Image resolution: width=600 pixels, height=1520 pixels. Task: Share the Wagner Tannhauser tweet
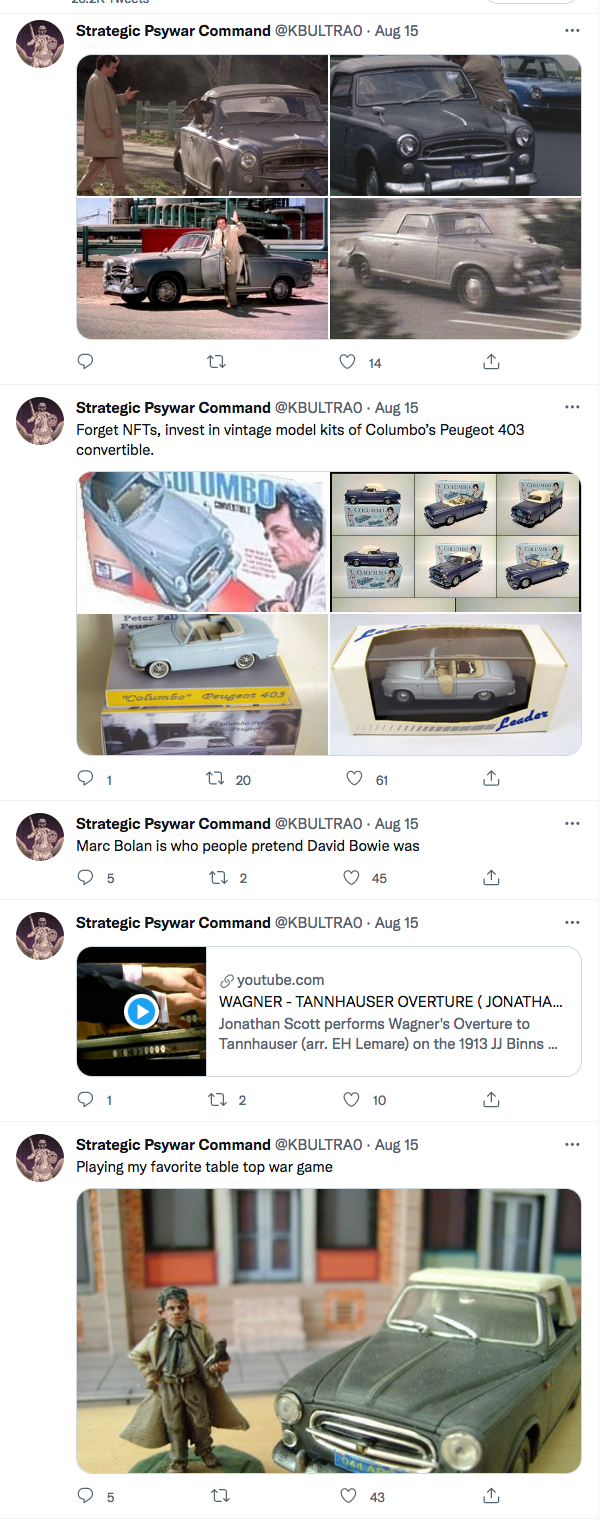(x=491, y=1100)
